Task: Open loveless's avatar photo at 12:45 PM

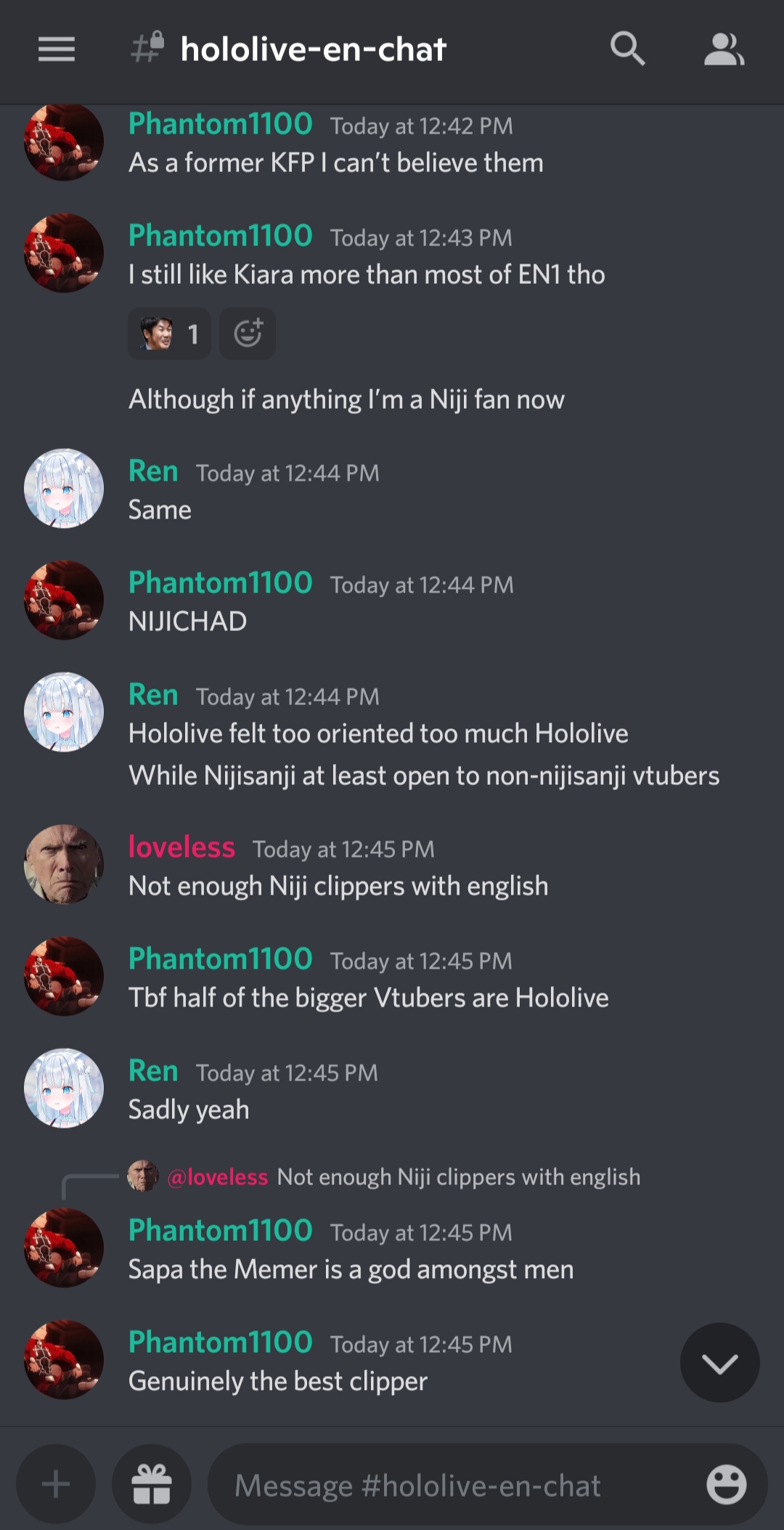Action: pos(64,864)
